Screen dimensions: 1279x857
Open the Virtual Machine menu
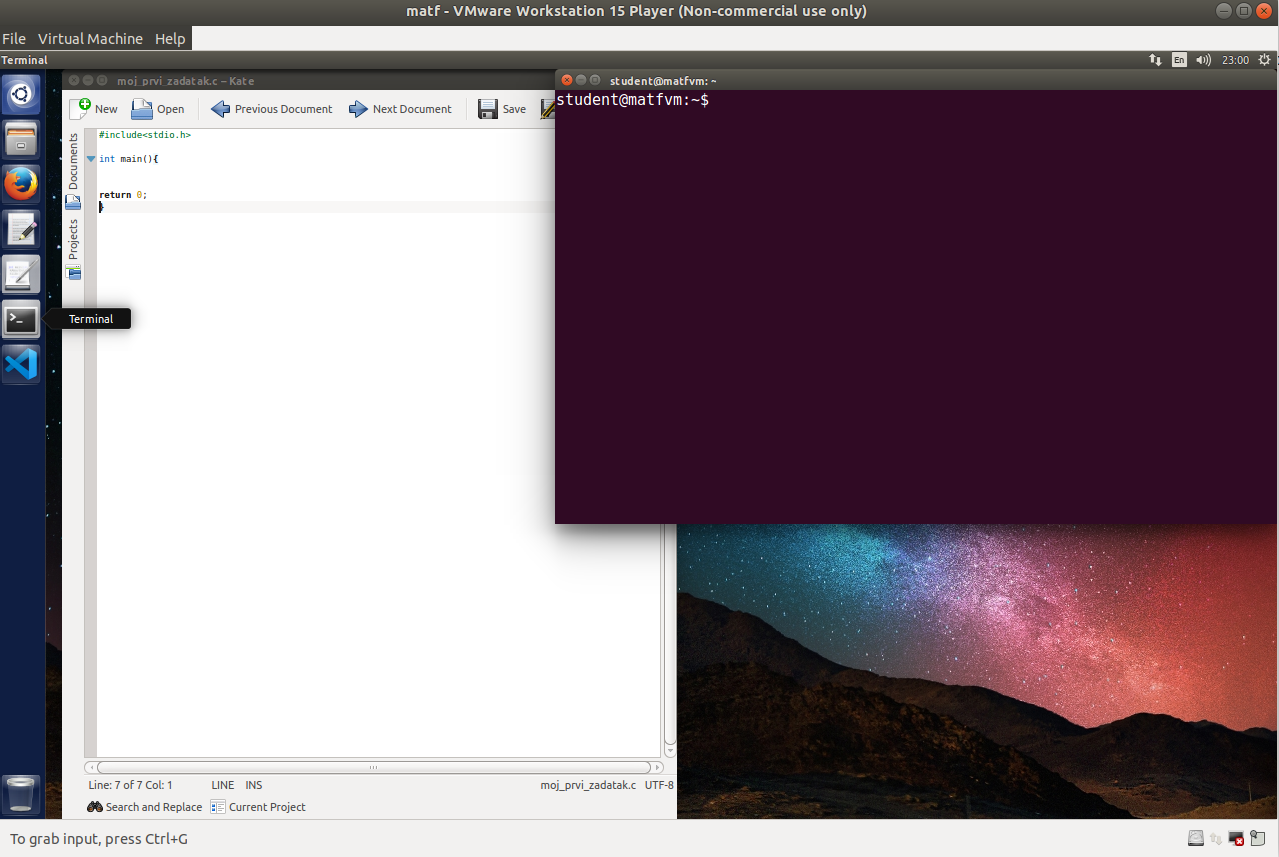(90, 39)
